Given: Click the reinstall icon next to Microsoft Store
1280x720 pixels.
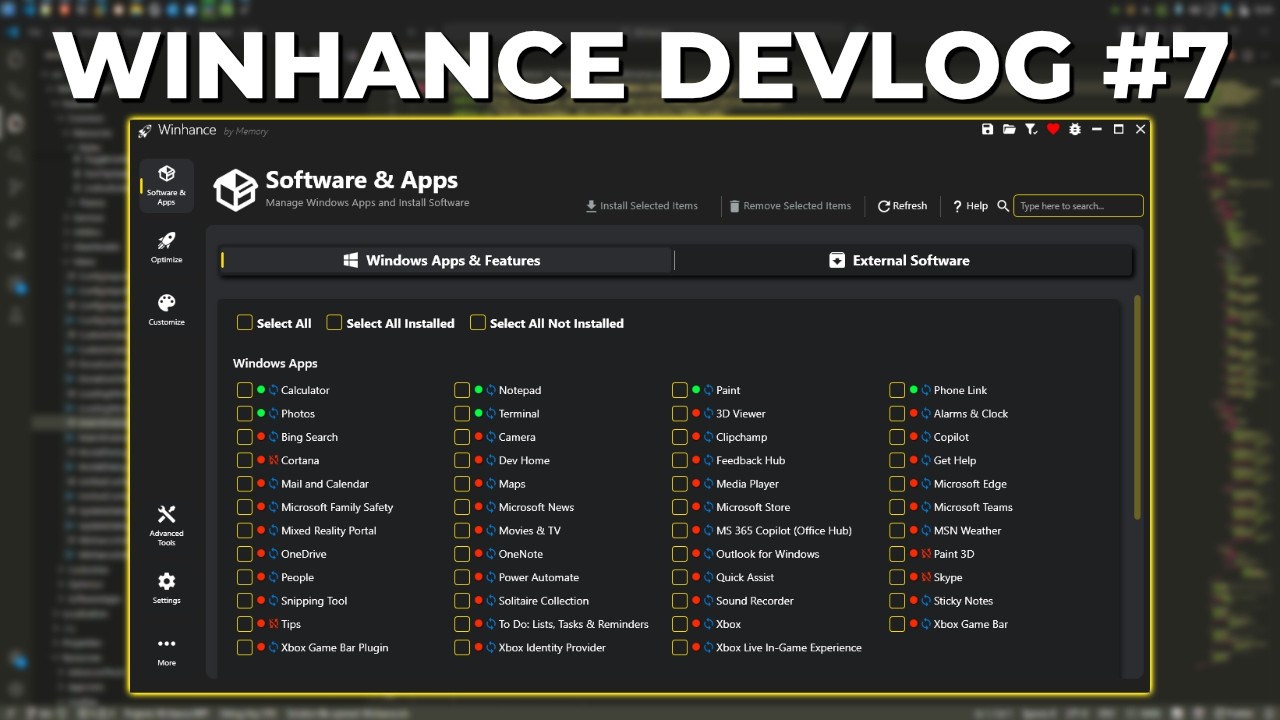Looking at the screenshot, I should 708,507.
